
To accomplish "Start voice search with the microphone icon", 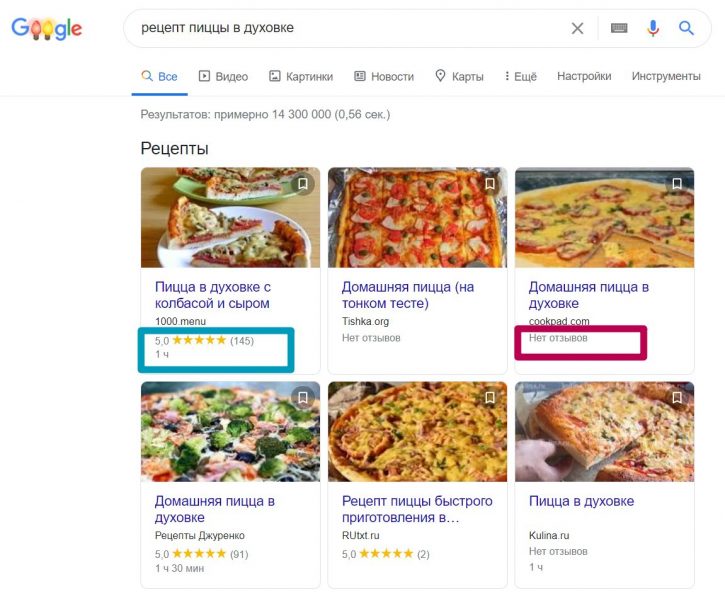I will pyautogui.click(x=653, y=28).
